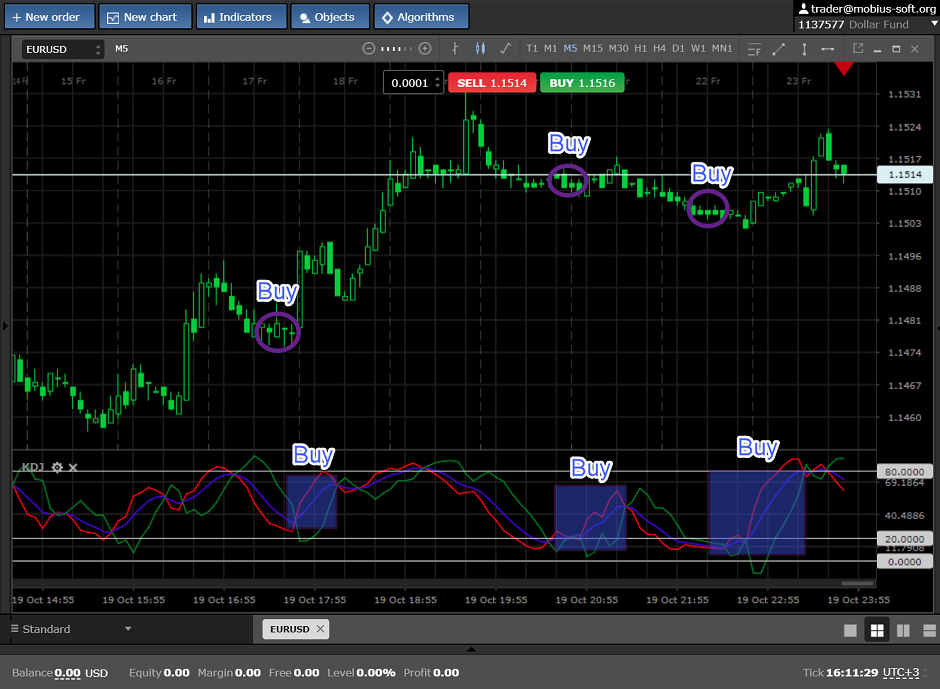The image size is (940, 689).
Task: Open KDJ indicator settings gear
Action: [x=57, y=467]
